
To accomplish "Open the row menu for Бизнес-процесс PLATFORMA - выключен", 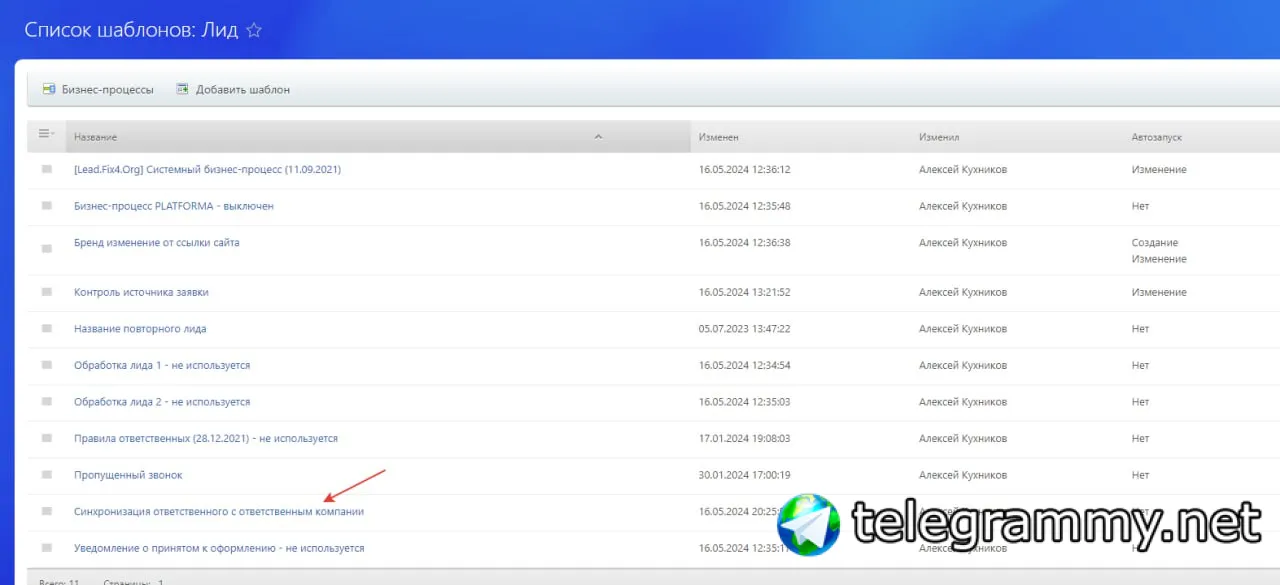I will pos(46,206).
